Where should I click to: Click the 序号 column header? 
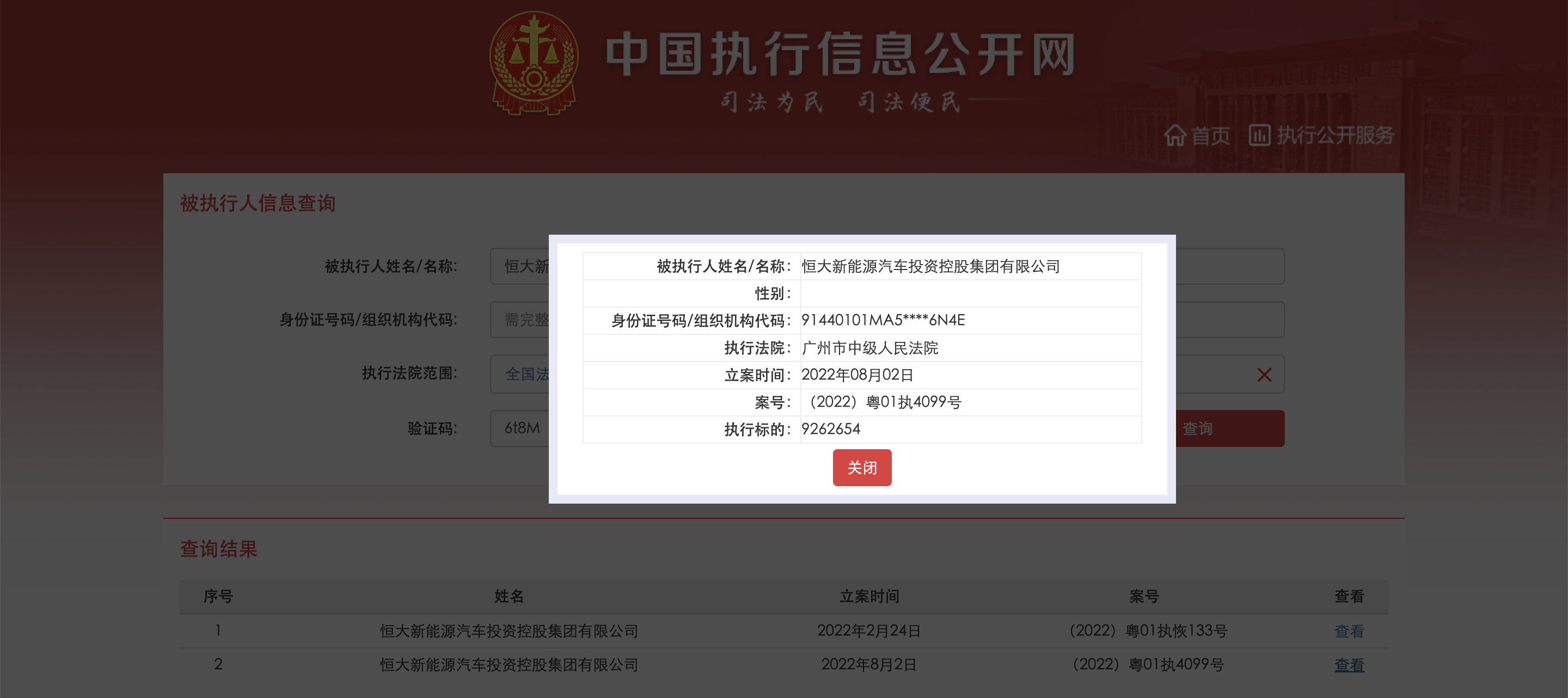coord(218,596)
